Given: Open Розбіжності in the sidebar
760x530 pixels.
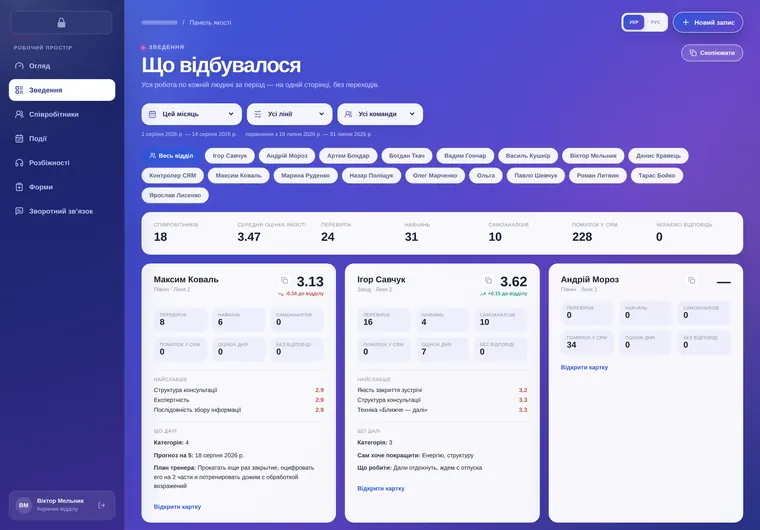Looking at the screenshot, I should coord(62,163).
